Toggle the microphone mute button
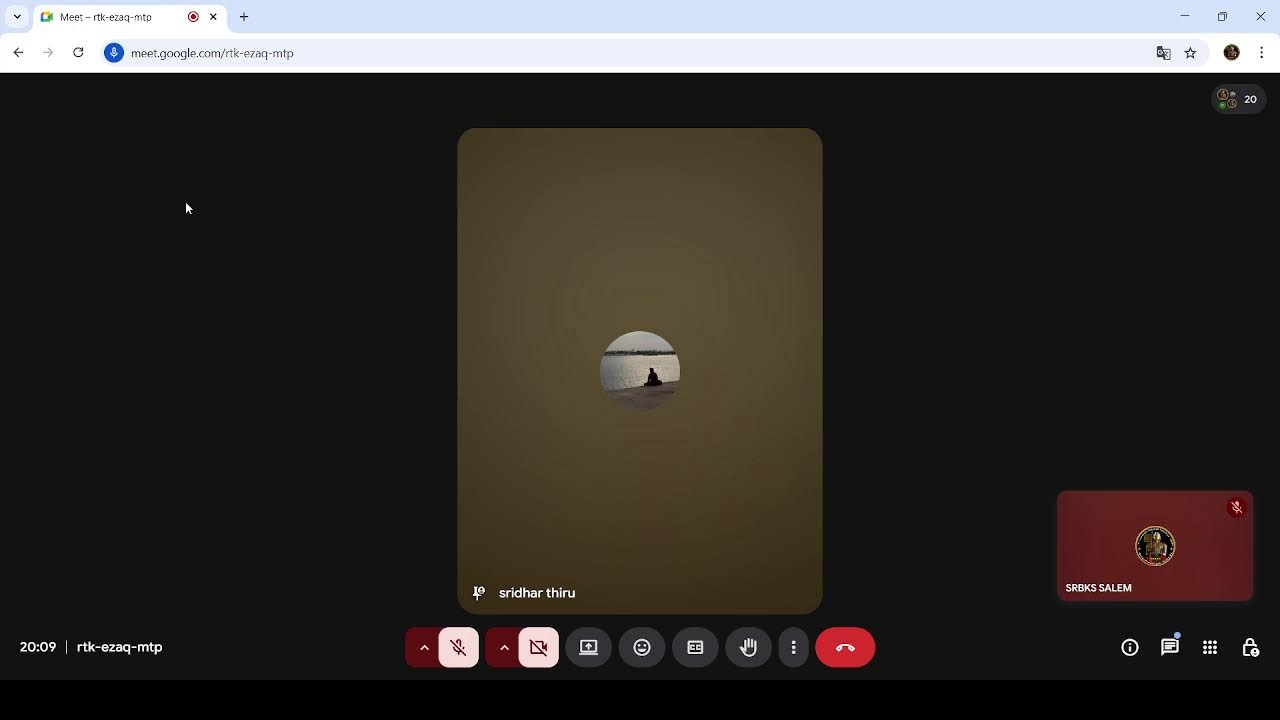 (459, 648)
